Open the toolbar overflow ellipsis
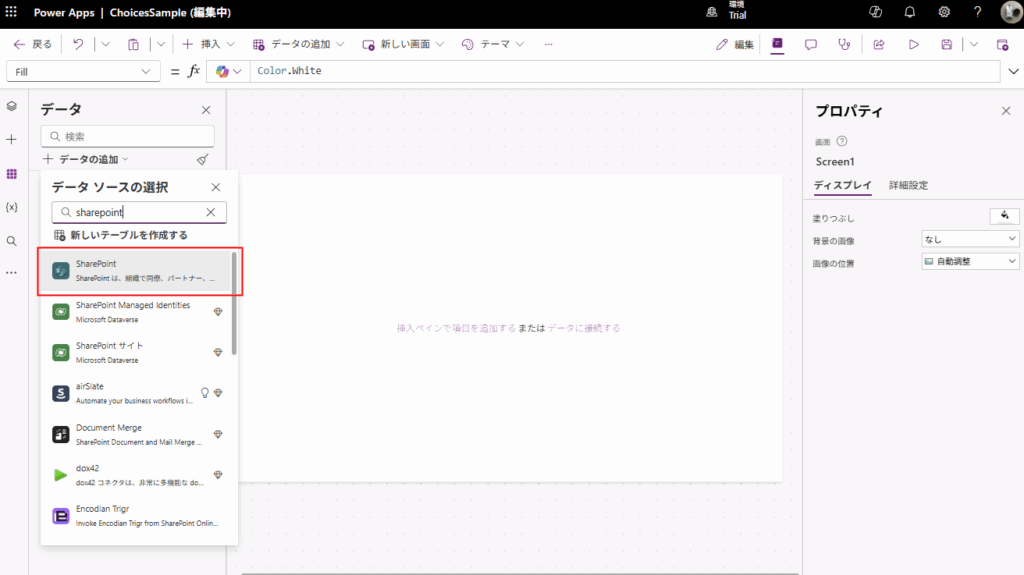The width and height of the screenshot is (1024, 575). pos(549,44)
